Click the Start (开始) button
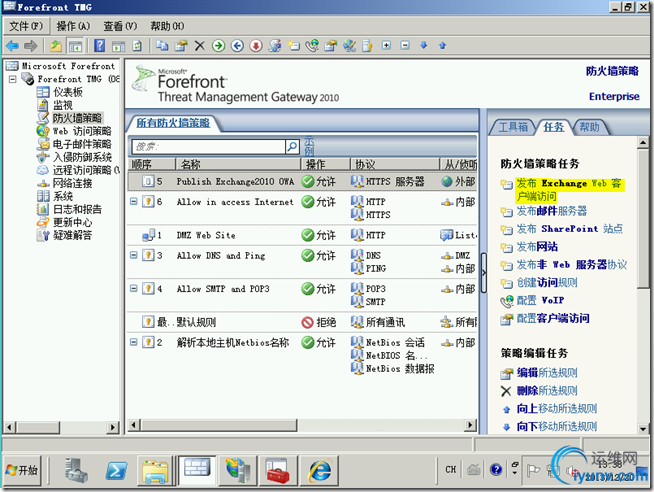Screen dimensions: 654x492 [x=22, y=470]
